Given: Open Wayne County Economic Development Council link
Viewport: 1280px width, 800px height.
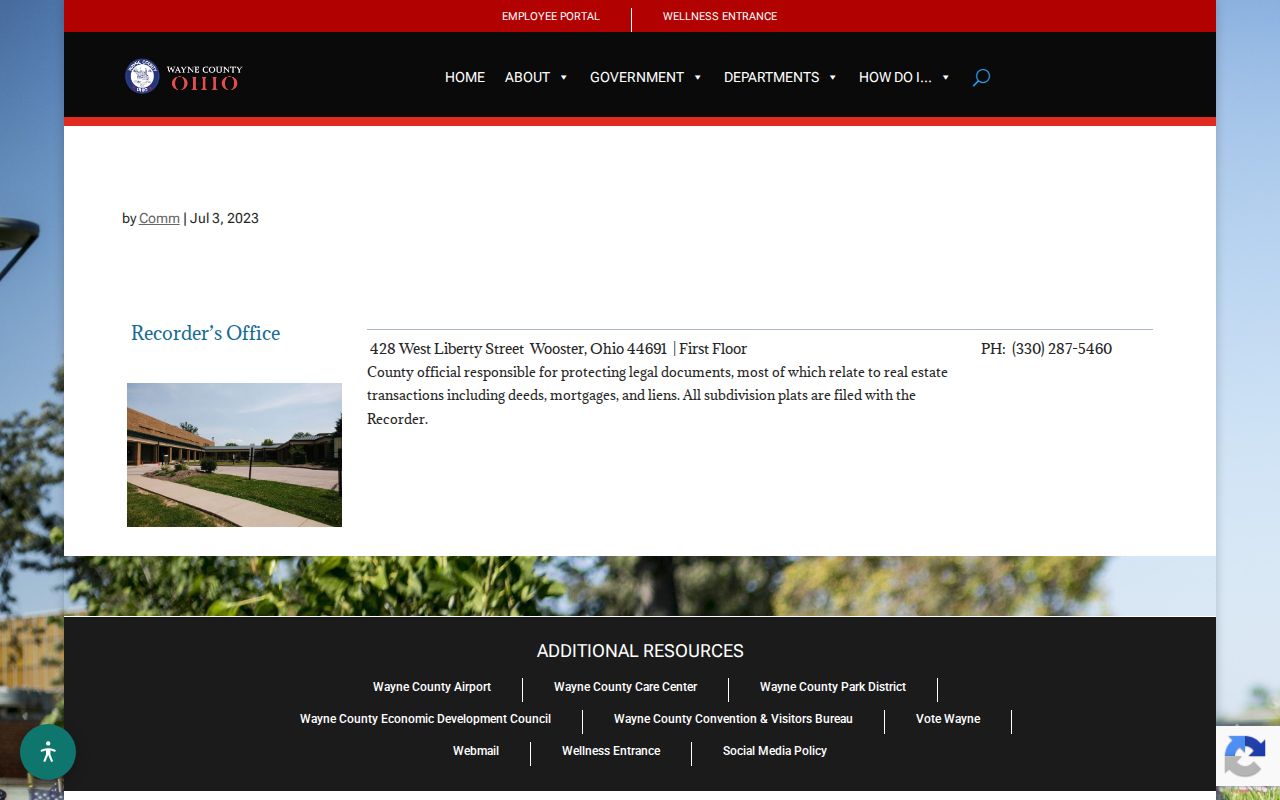Looking at the screenshot, I should point(425,719).
